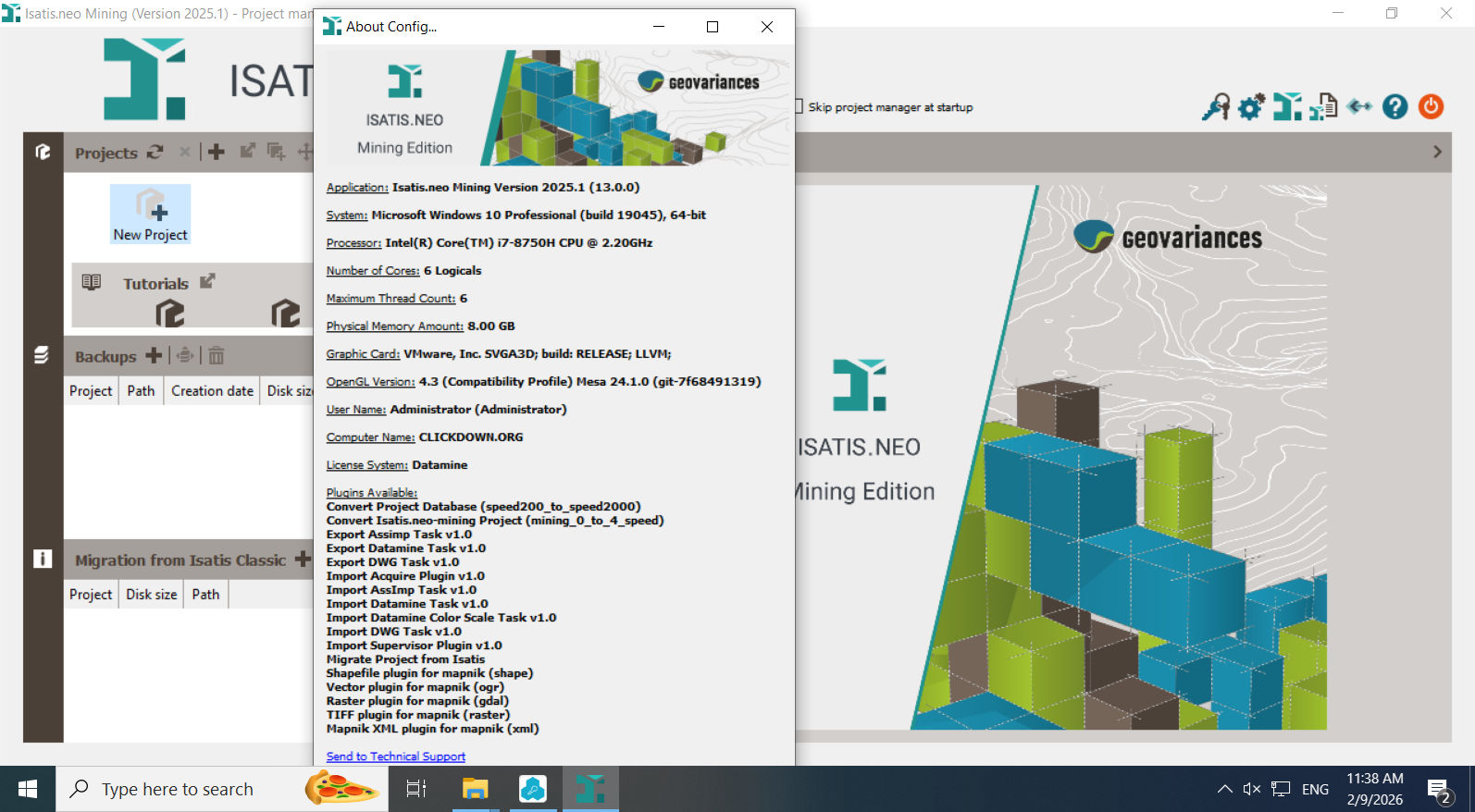1475x812 pixels.
Task: Open settings gear icon in main toolbar
Action: 1250,107
